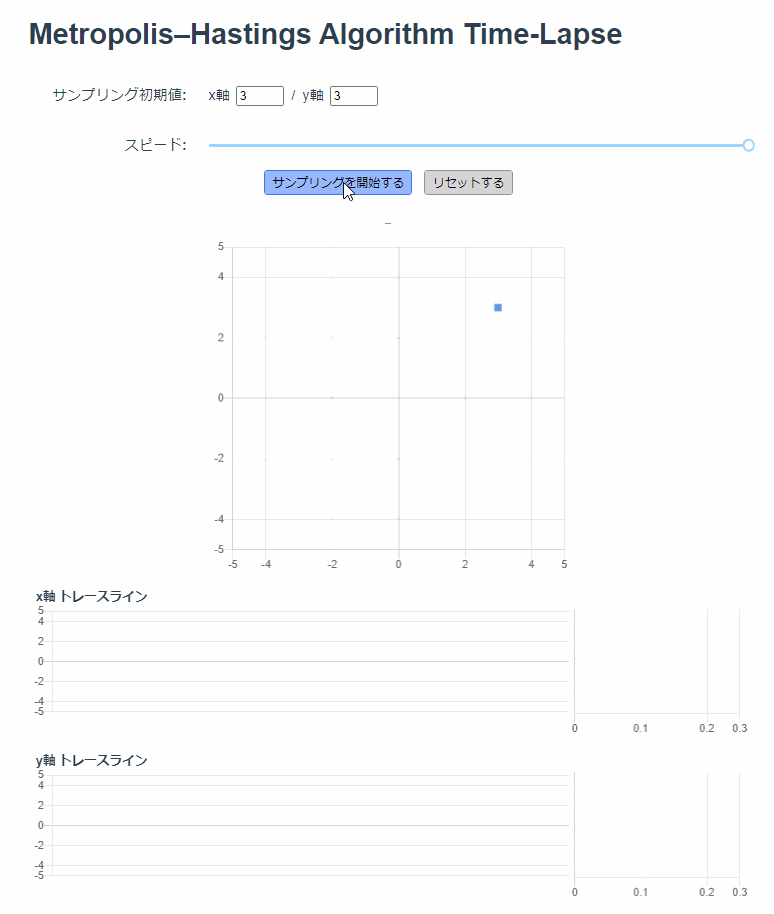Click inside the y軸 initial value field
The width and height of the screenshot is (774, 914).
click(352, 95)
